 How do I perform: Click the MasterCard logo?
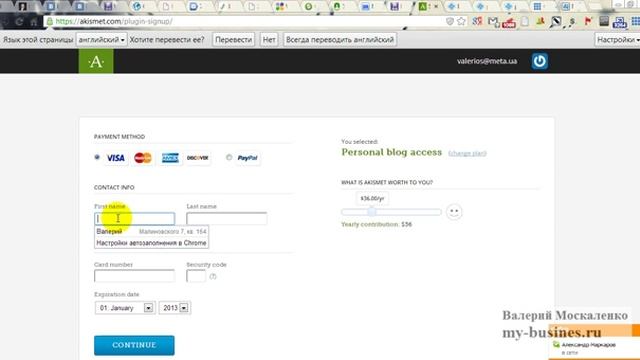coord(143,158)
